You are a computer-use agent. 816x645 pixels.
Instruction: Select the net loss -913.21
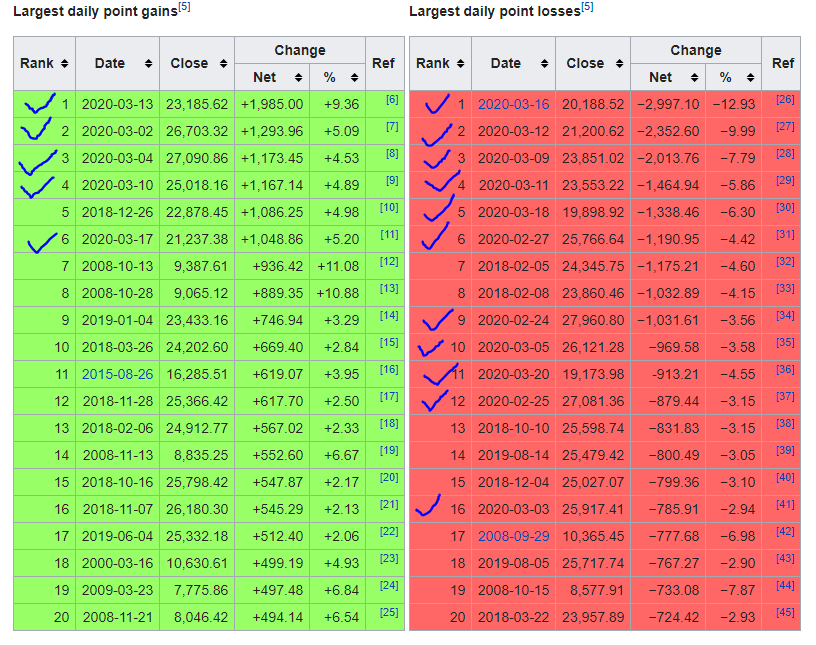tap(675, 374)
